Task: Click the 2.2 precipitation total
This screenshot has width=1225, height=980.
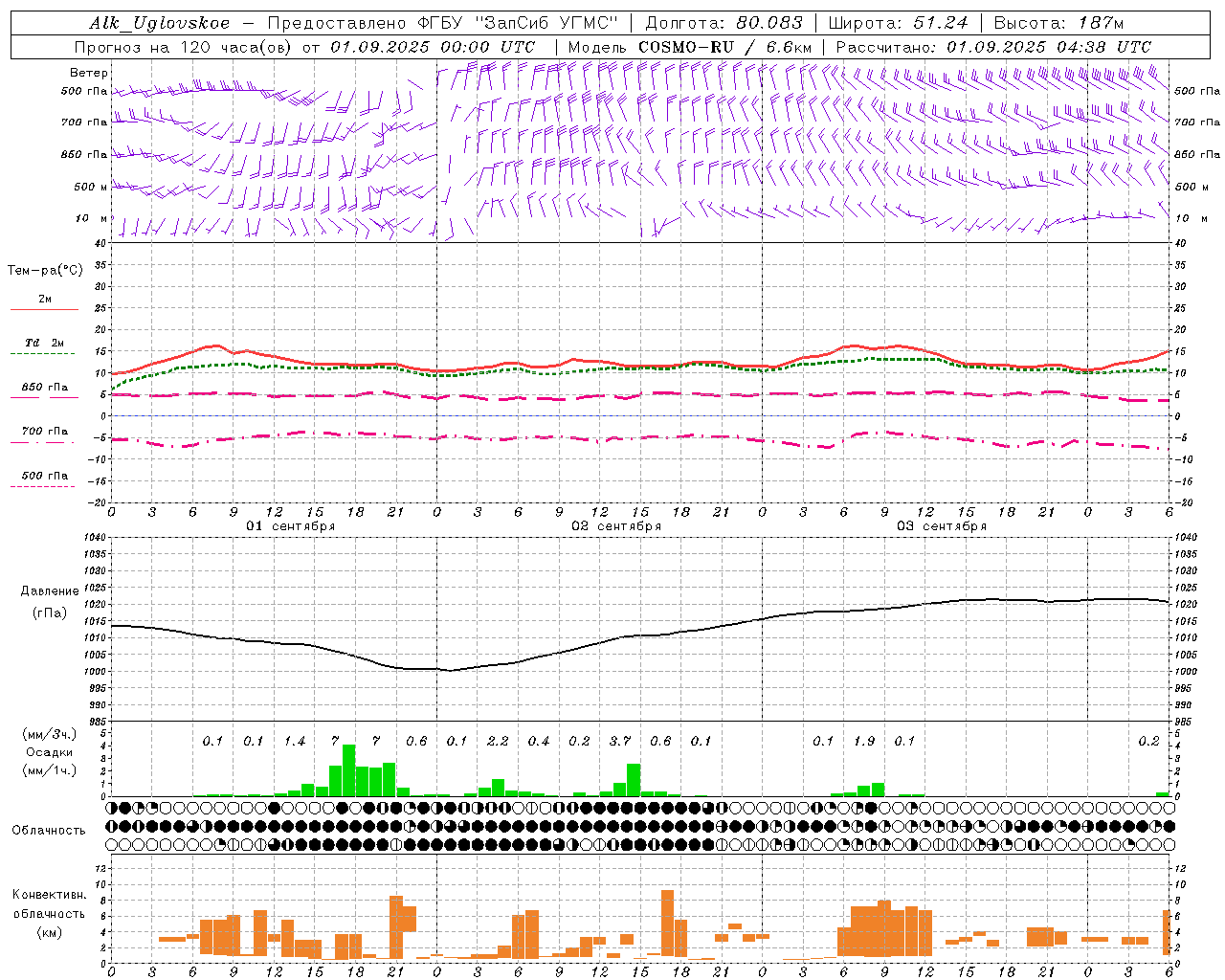Action: tap(498, 742)
